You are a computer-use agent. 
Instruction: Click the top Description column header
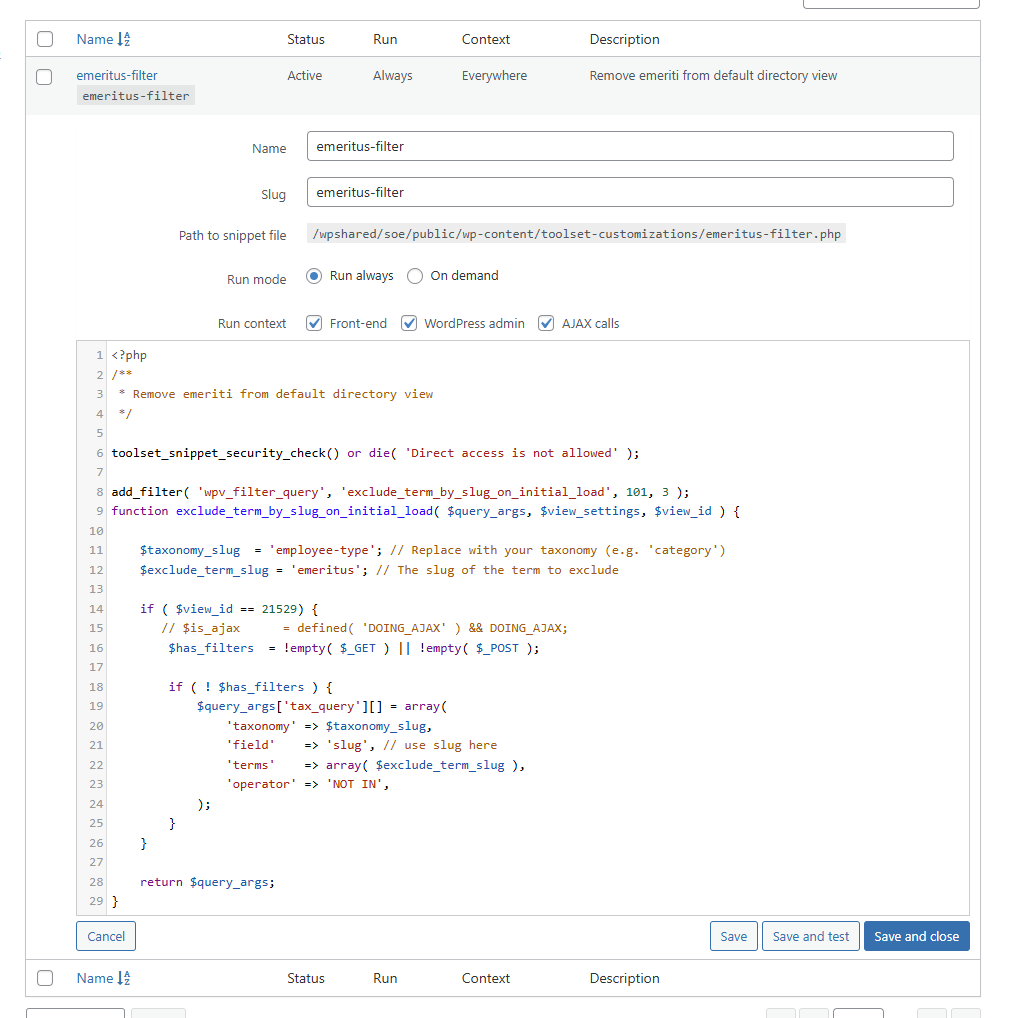click(x=625, y=40)
